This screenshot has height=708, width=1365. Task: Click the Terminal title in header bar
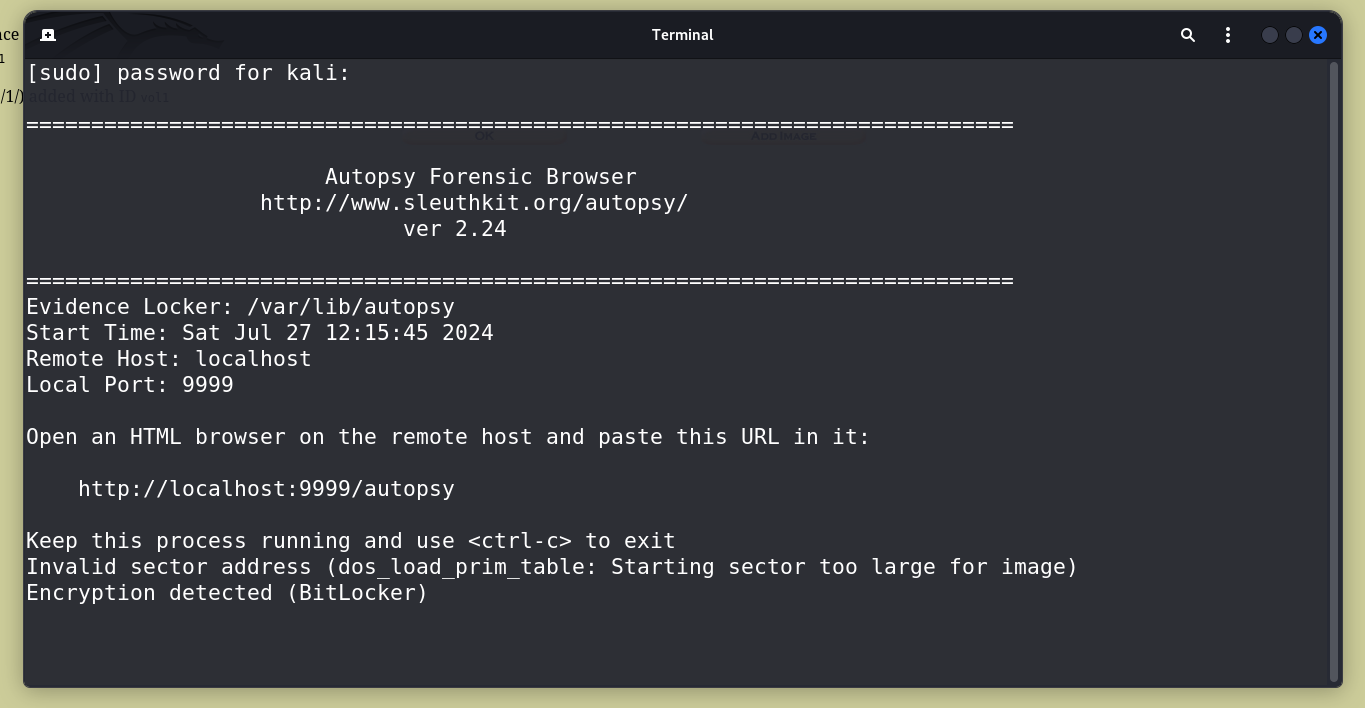682,35
